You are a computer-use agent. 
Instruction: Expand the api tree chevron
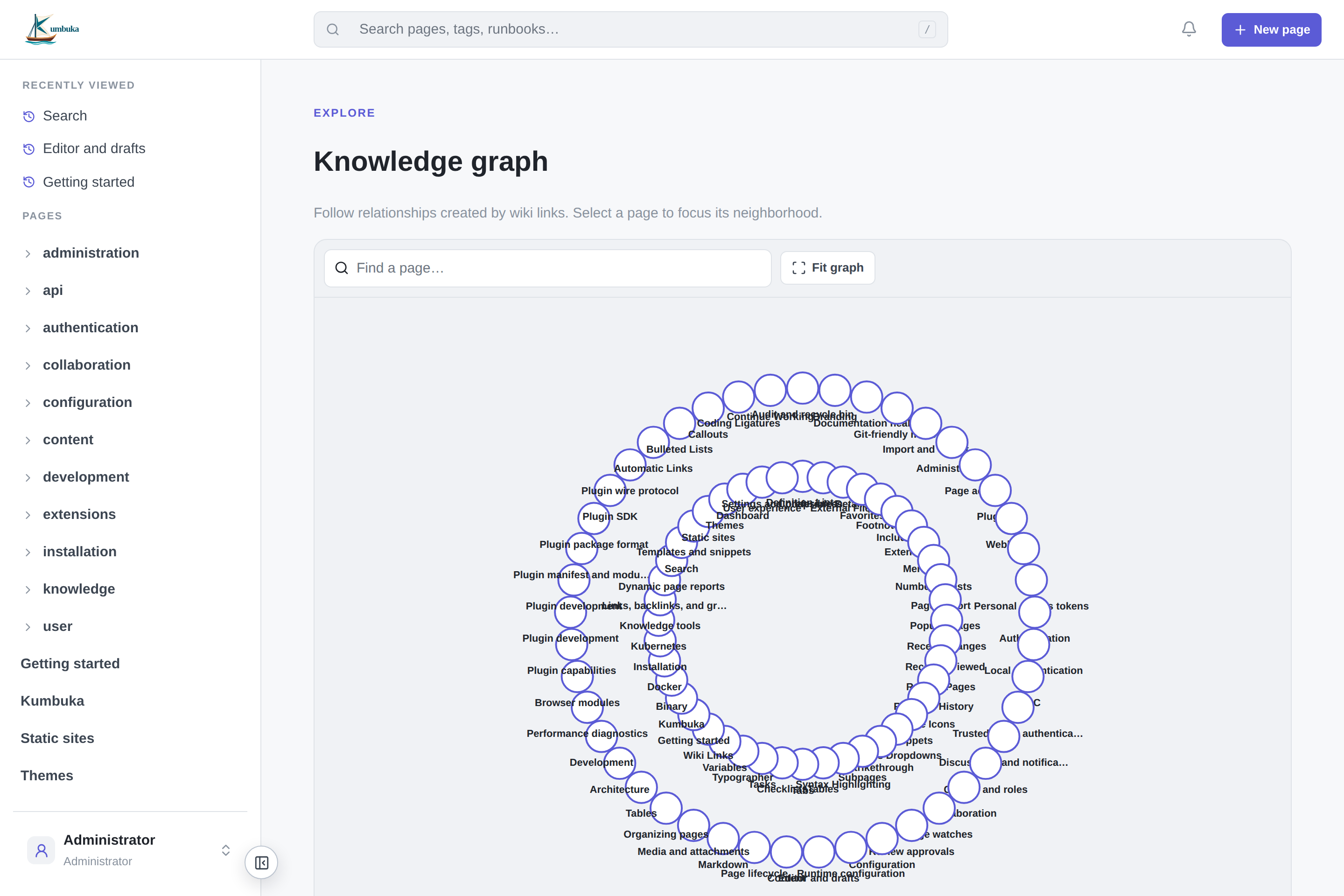pyautogui.click(x=28, y=291)
